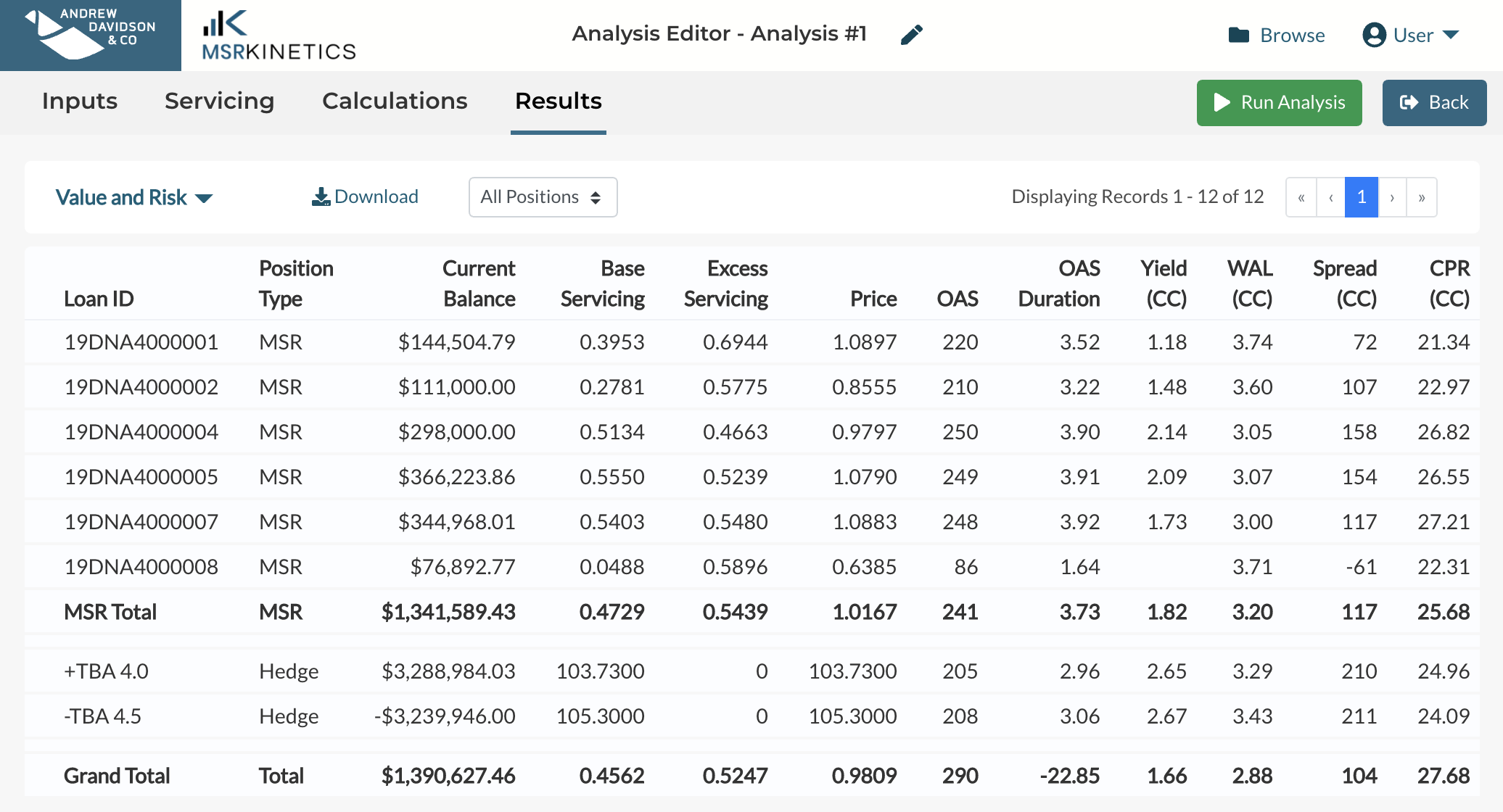1503x812 pixels.
Task: Click the Displaying Records 1 - 12 of 12 text
Action: [1137, 196]
